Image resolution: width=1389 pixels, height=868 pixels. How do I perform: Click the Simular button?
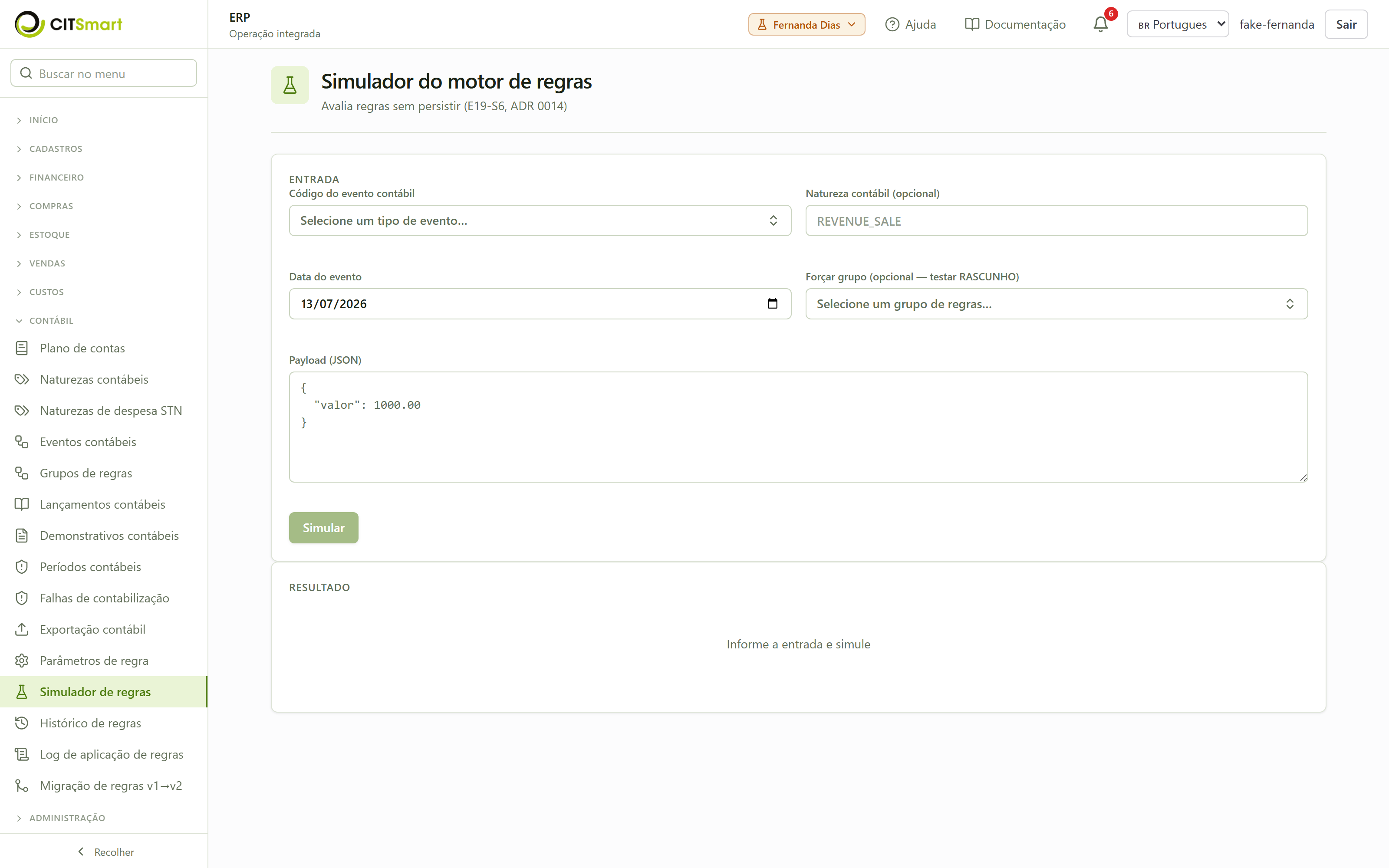coord(324,528)
